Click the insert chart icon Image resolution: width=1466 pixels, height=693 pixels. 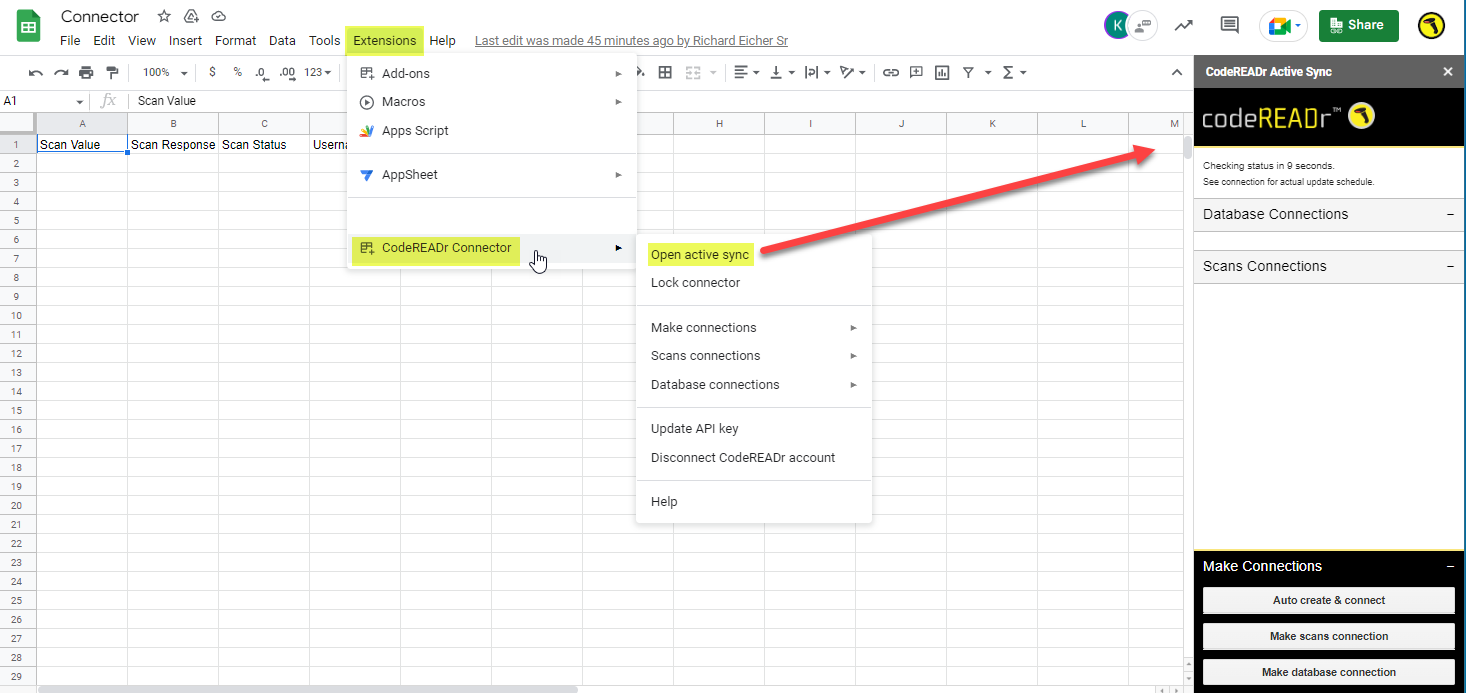941,73
